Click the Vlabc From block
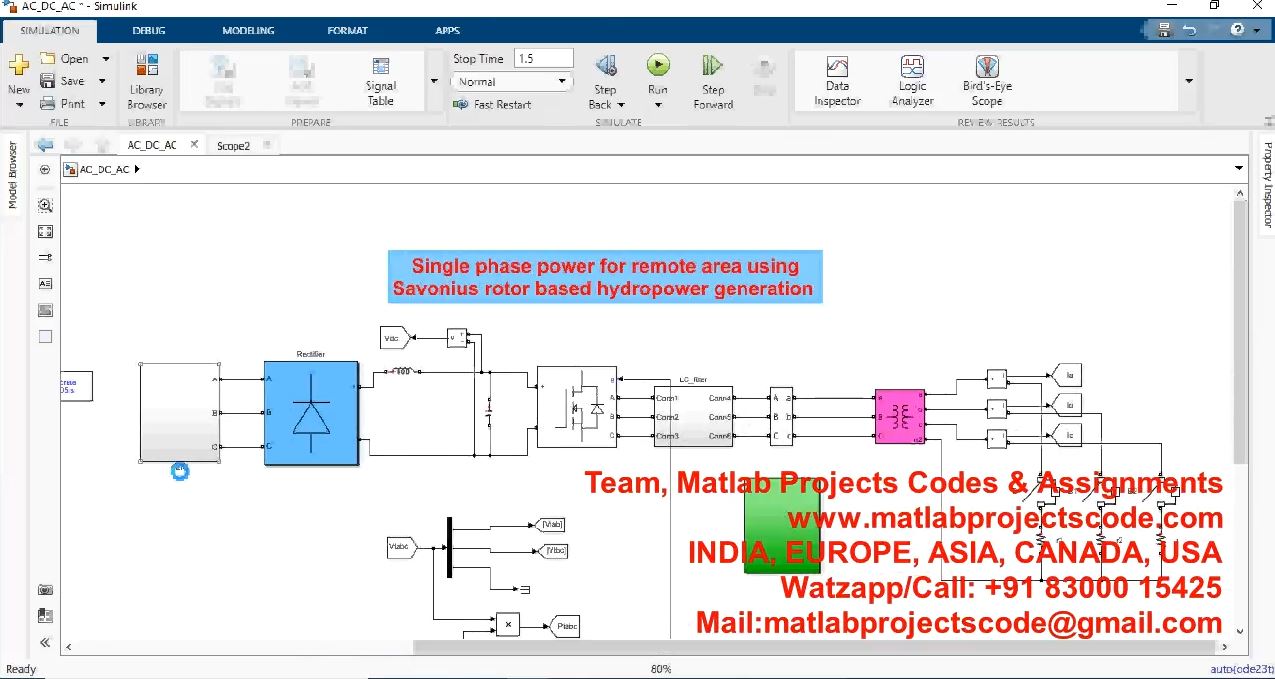This screenshot has height=679, width=1275. pyautogui.click(x=402, y=547)
